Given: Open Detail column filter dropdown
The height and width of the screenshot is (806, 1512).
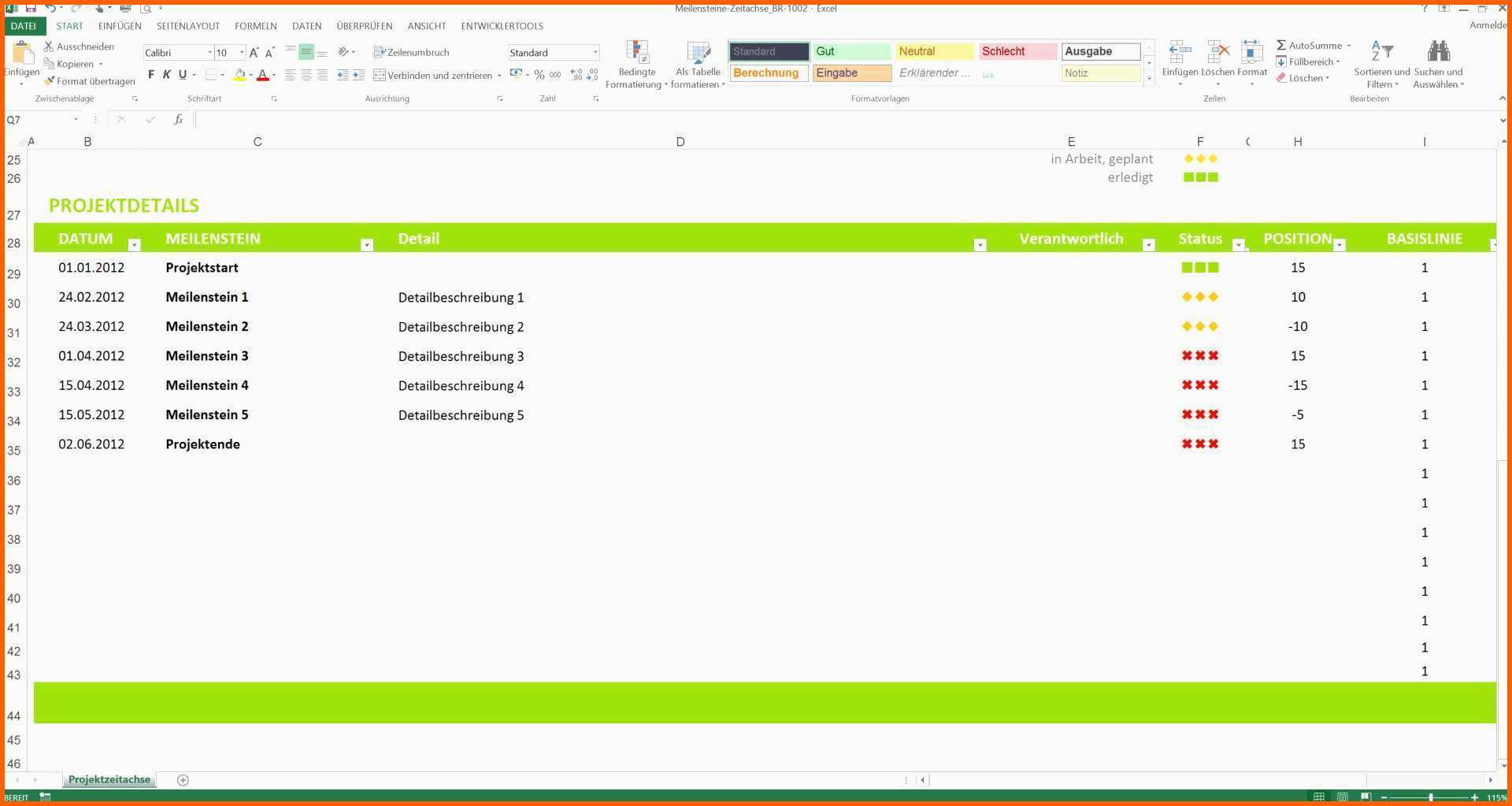Looking at the screenshot, I should [980, 245].
